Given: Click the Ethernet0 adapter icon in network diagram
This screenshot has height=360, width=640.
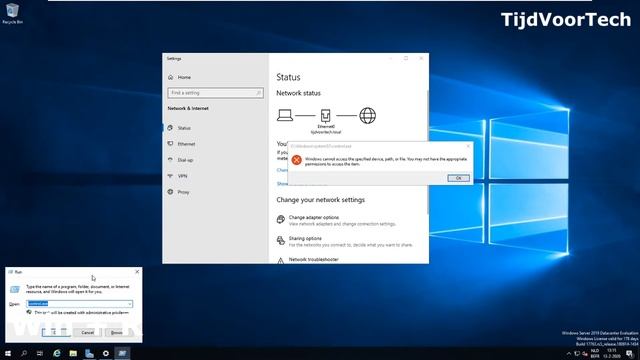Looking at the screenshot, I should [325, 116].
